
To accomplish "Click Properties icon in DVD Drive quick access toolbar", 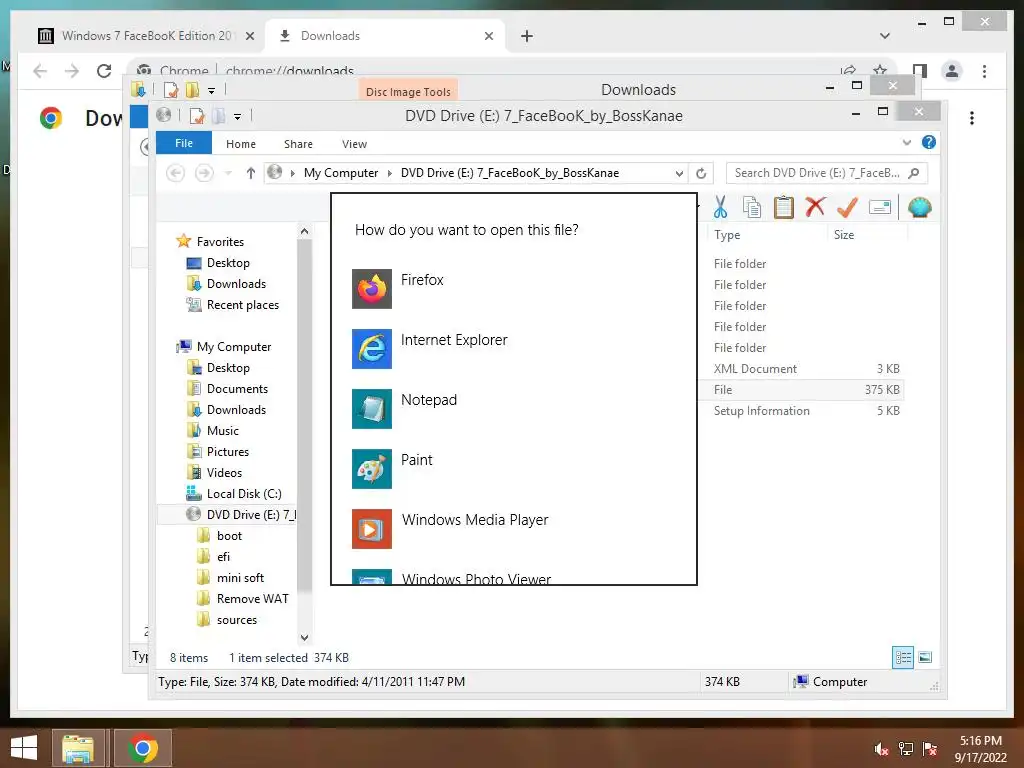I will click(197, 116).
